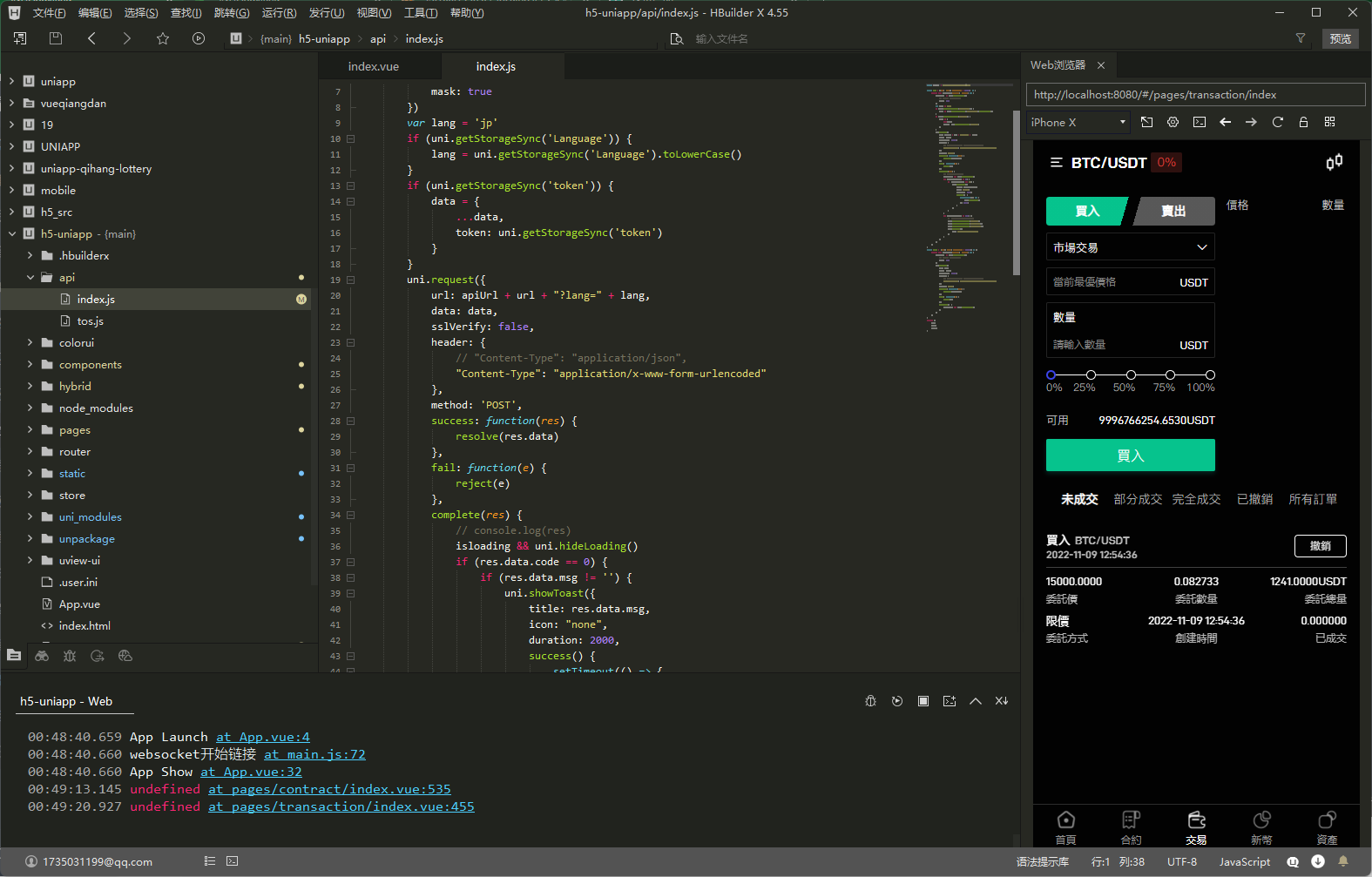This screenshot has height=877, width=1372.
Task: Collapse the h5-uniapp project
Action: click(x=11, y=233)
